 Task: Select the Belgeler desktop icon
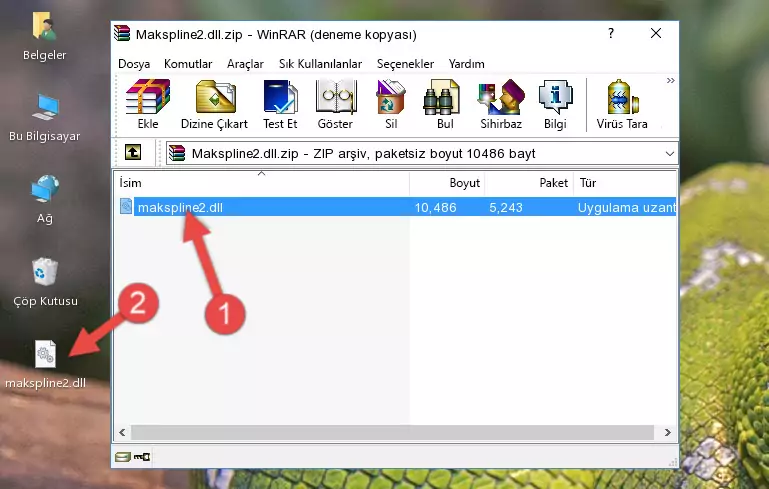pyautogui.click(x=44, y=36)
